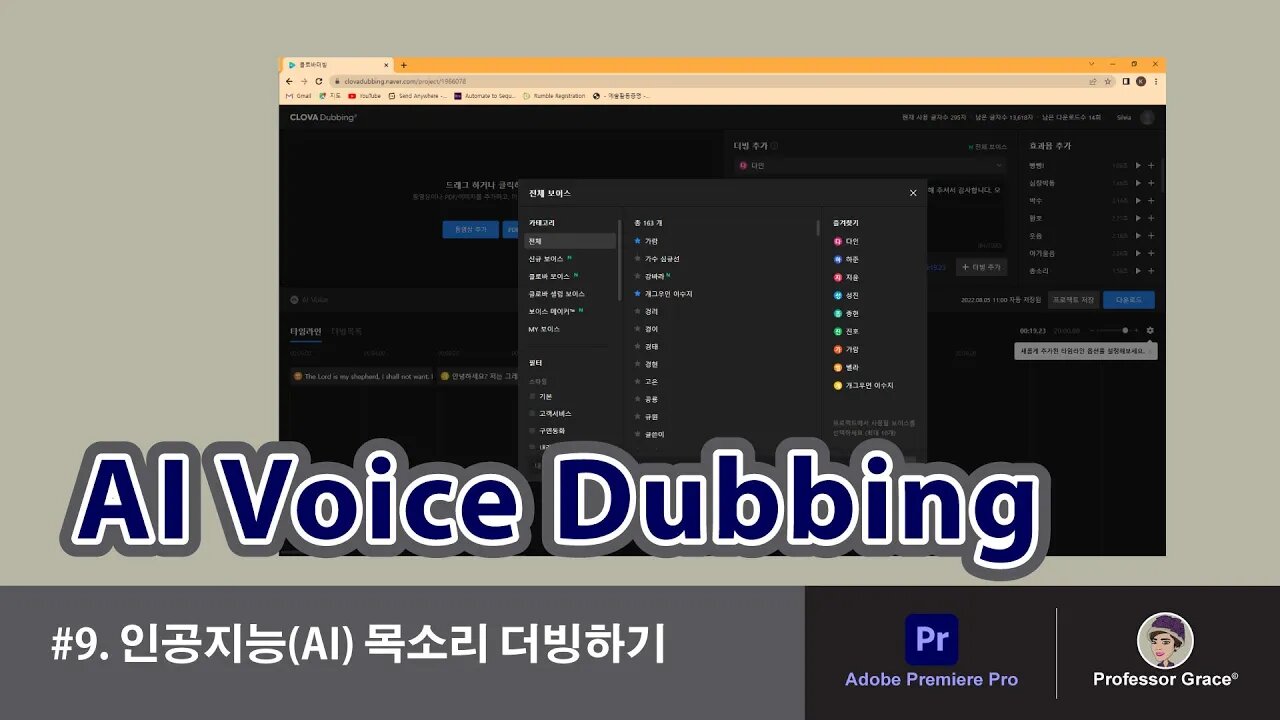Toggle favorite star for 가람 voice
This screenshot has width=1280, height=720.
click(x=637, y=241)
